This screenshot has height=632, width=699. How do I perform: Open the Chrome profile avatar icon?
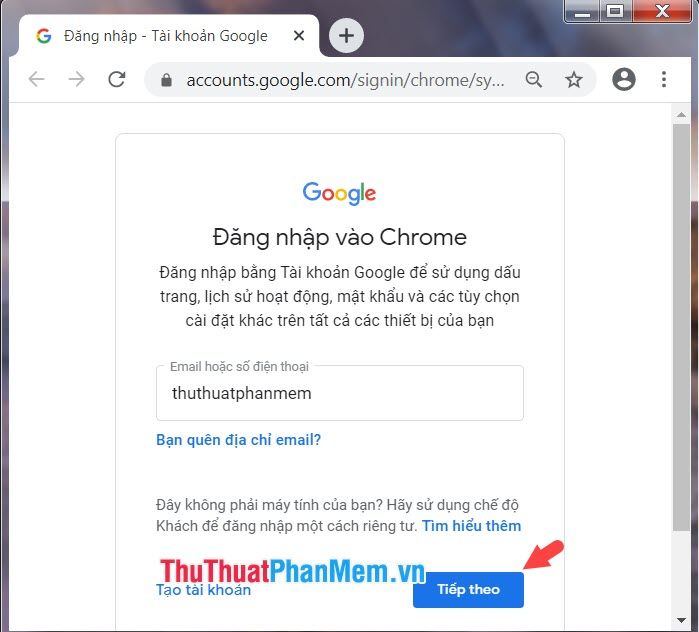[x=624, y=79]
